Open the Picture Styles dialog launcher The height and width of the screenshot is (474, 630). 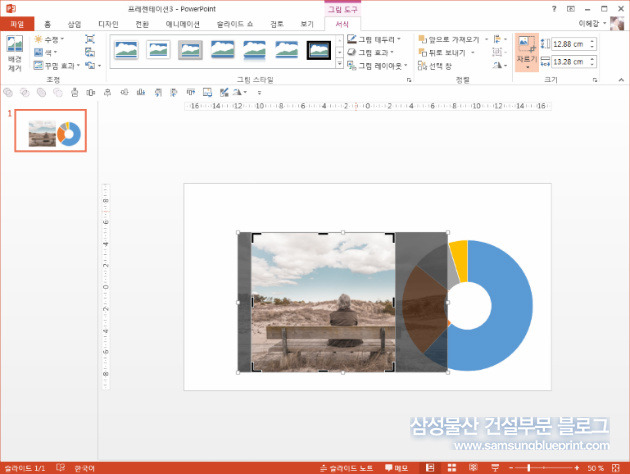409,80
